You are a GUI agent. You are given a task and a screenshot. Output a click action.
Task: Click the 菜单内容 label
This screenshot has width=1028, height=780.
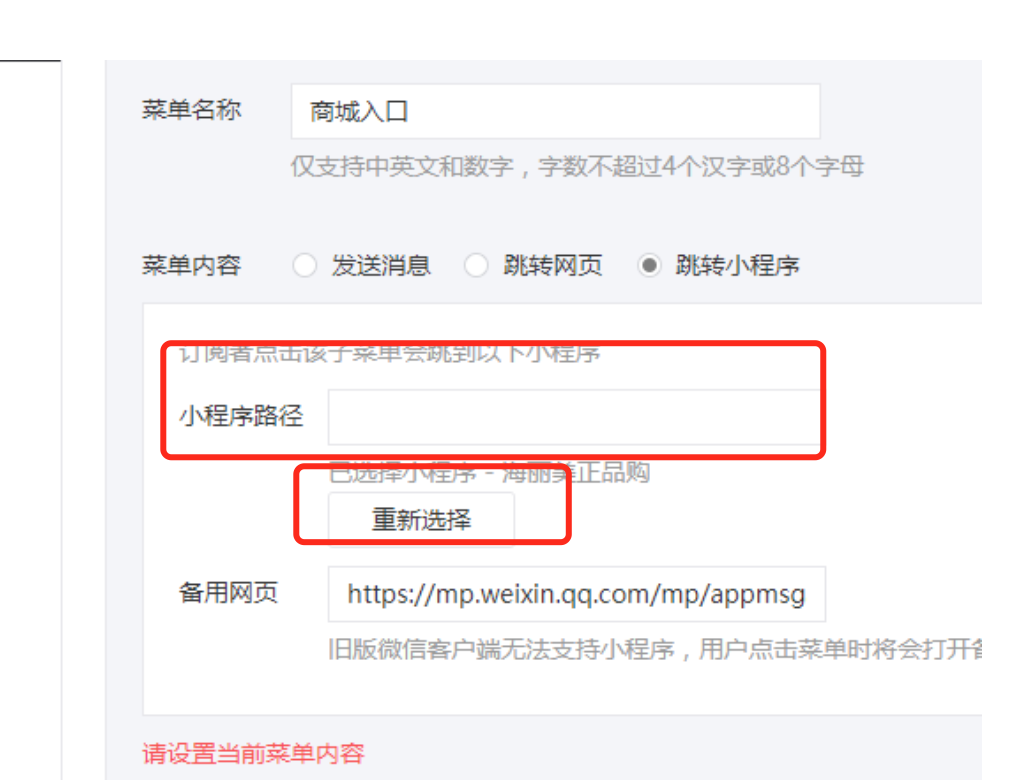[191, 265]
